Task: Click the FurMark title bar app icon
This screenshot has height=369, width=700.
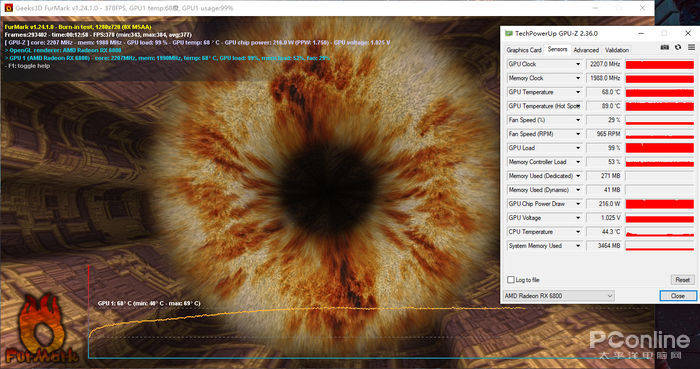Action: [8, 8]
